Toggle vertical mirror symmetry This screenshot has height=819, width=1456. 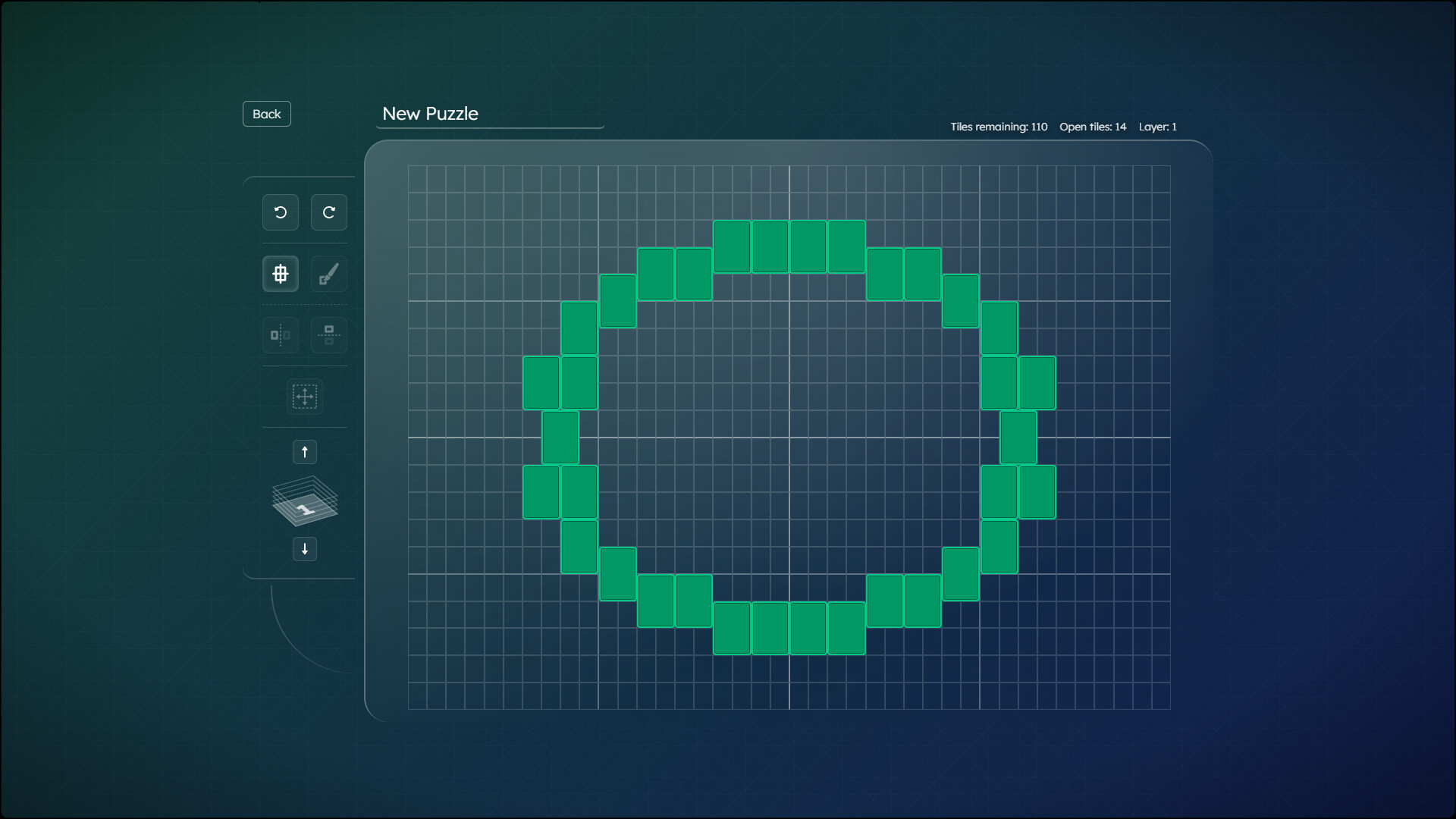(329, 335)
